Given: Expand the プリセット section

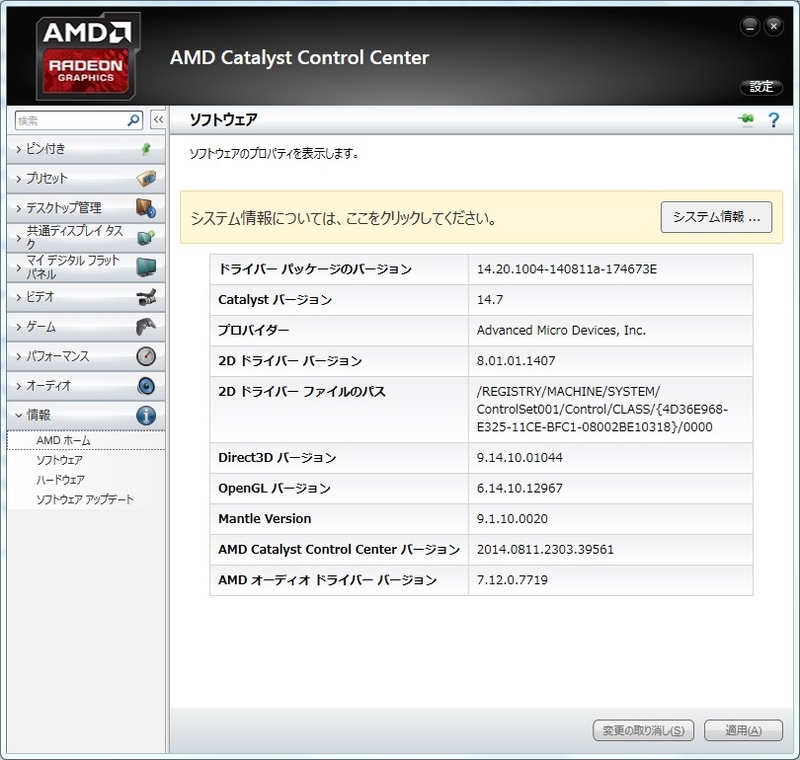Looking at the screenshot, I should (x=86, y=179).
